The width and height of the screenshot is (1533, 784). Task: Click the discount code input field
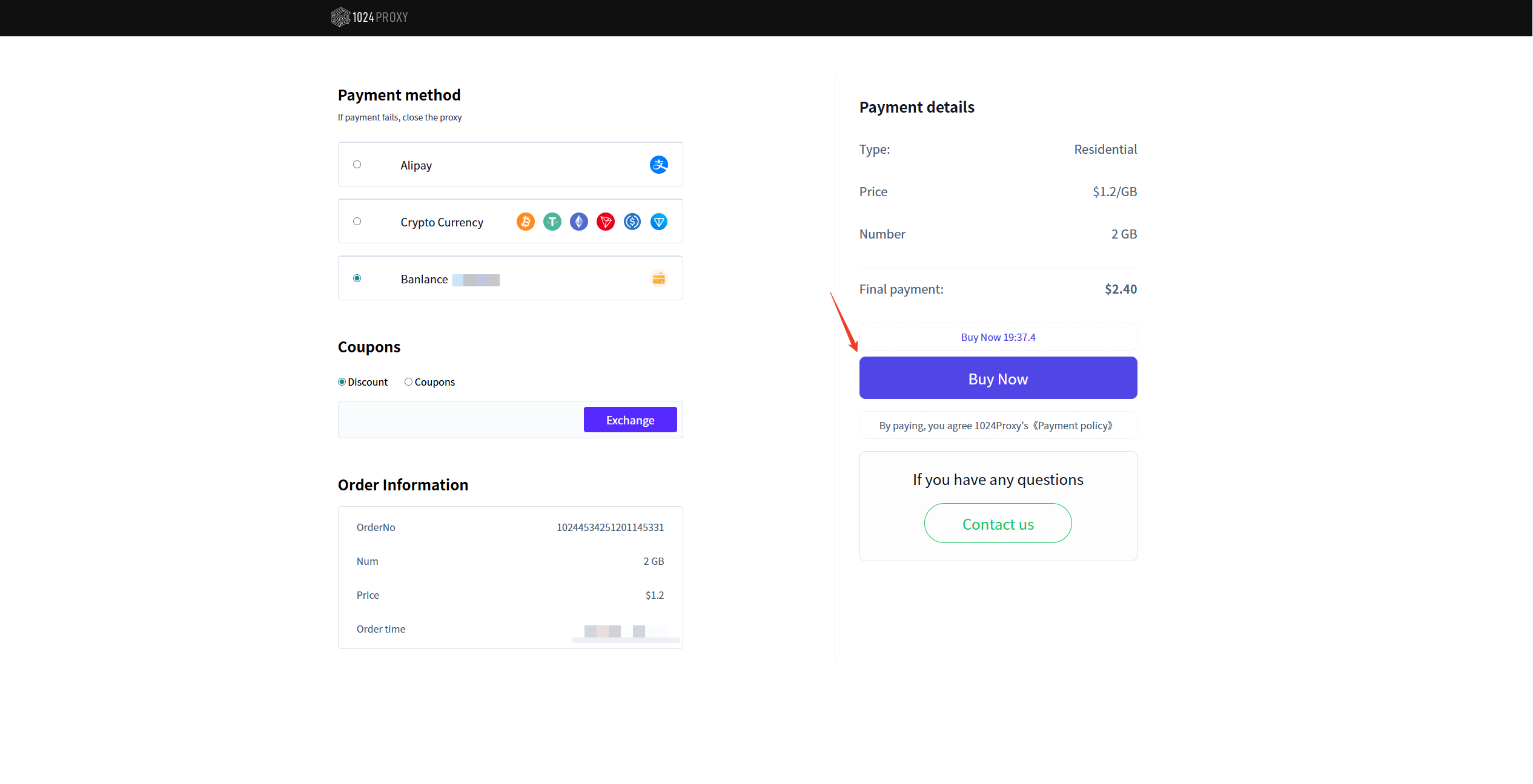coord(460,420)
